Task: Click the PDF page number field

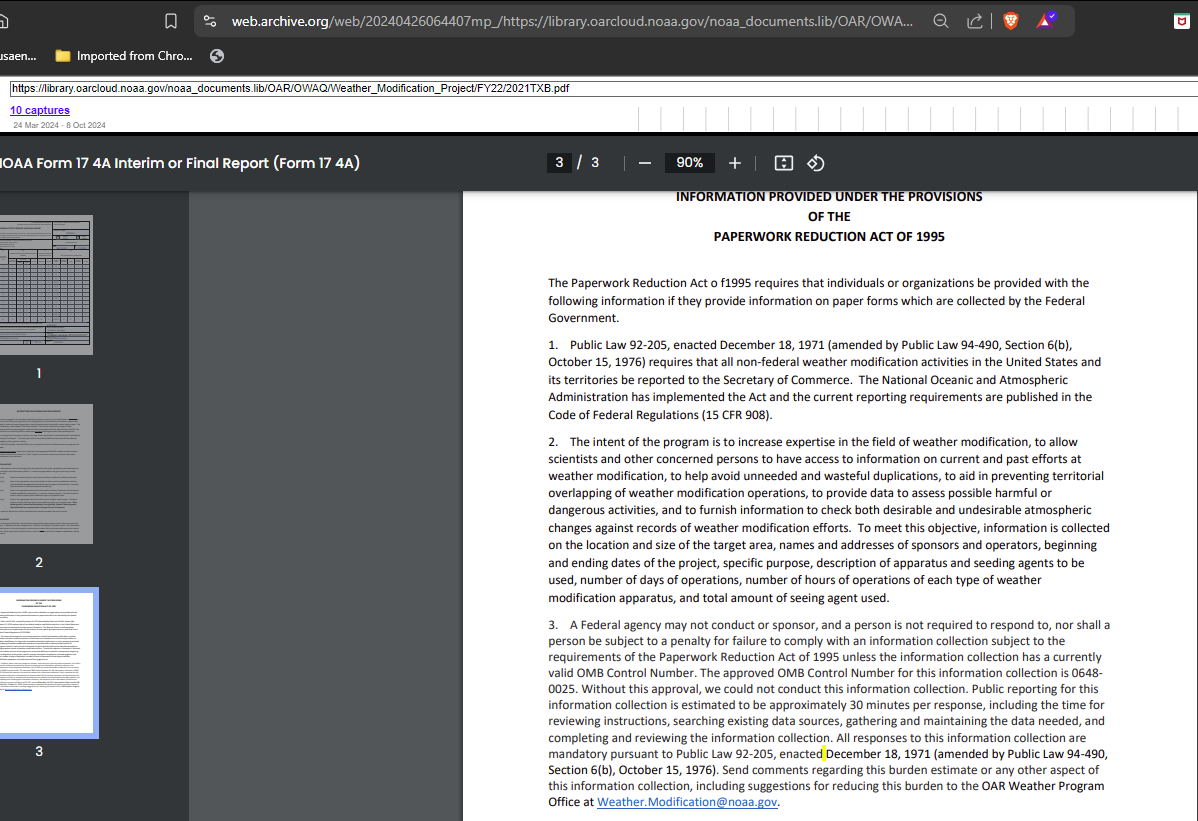Action: (559, 163)
